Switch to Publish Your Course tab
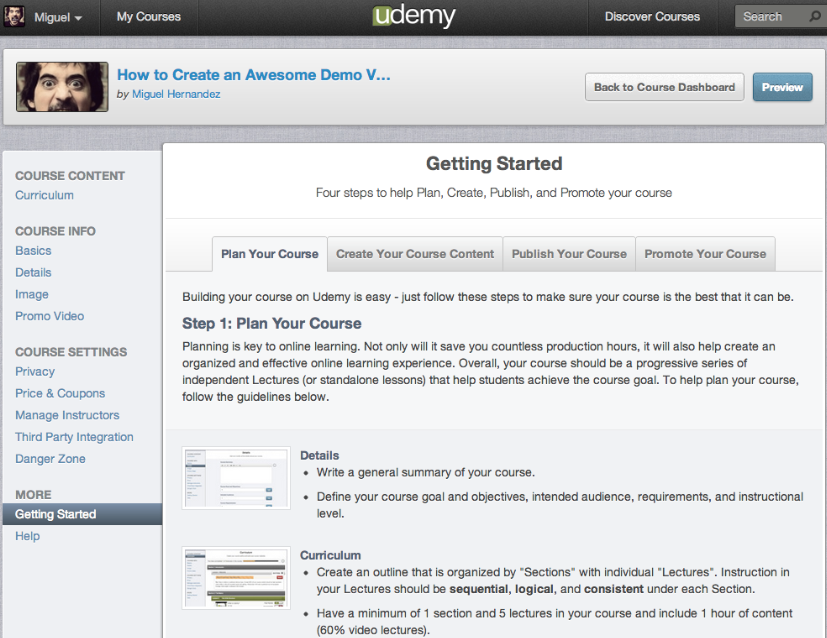Screen dimensions: 827x638 pyautogui.click(x=569, y=254)
